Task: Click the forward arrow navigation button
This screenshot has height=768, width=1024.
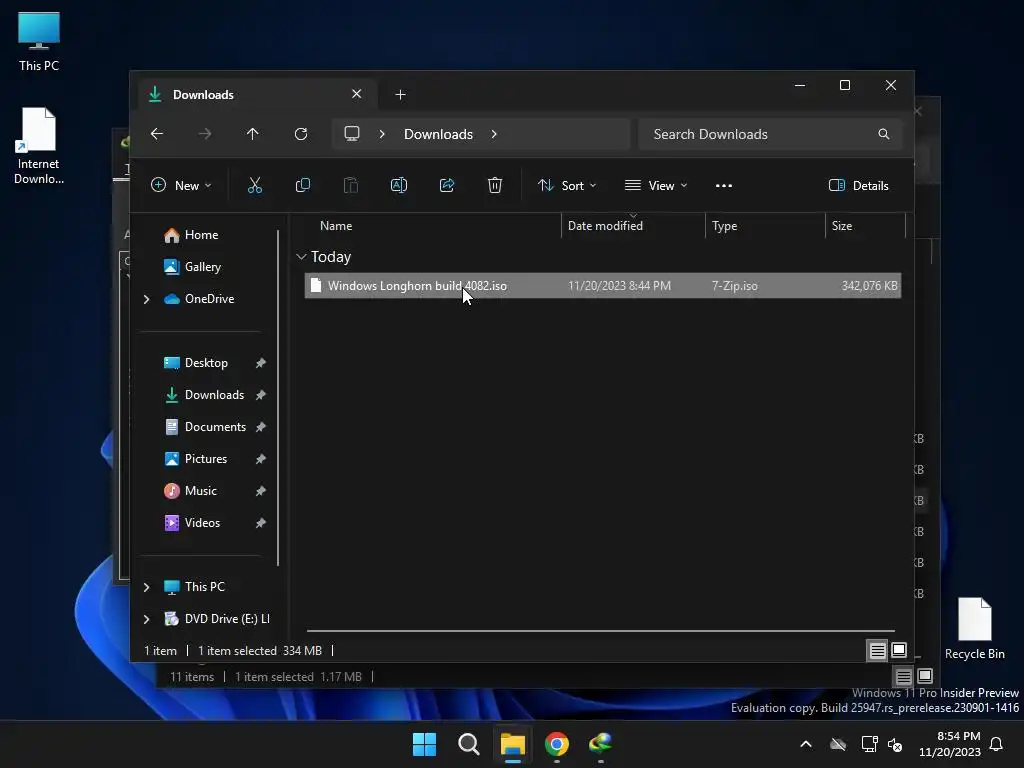Action: (205, 134)
